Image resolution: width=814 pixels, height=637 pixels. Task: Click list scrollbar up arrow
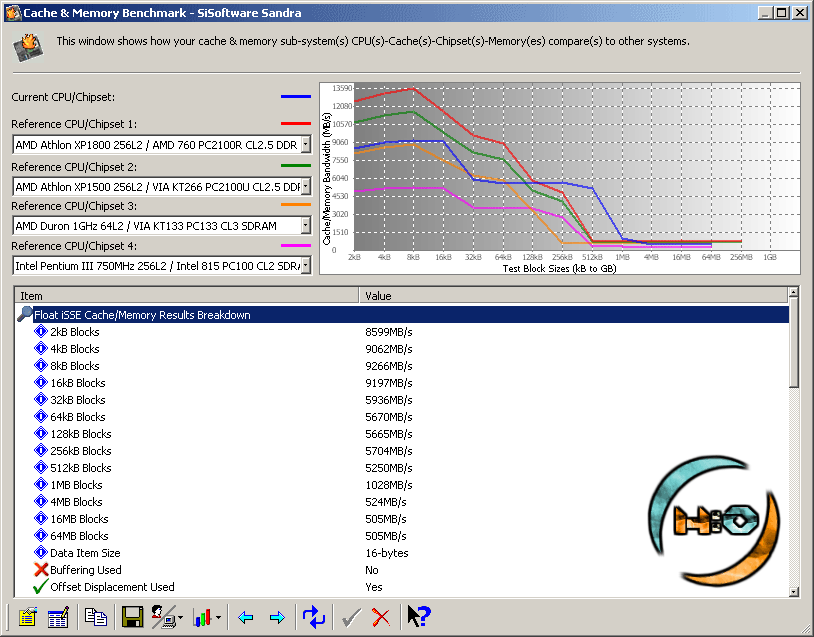pos(793,293)
